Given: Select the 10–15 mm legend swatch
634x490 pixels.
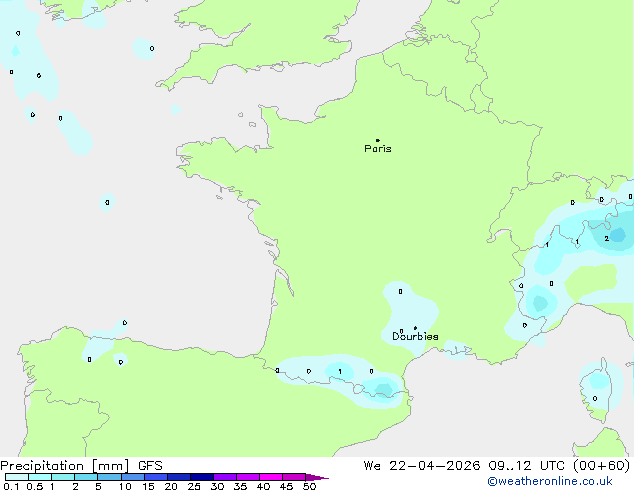Looking at the screenshot, I should [x=133, y=477].
